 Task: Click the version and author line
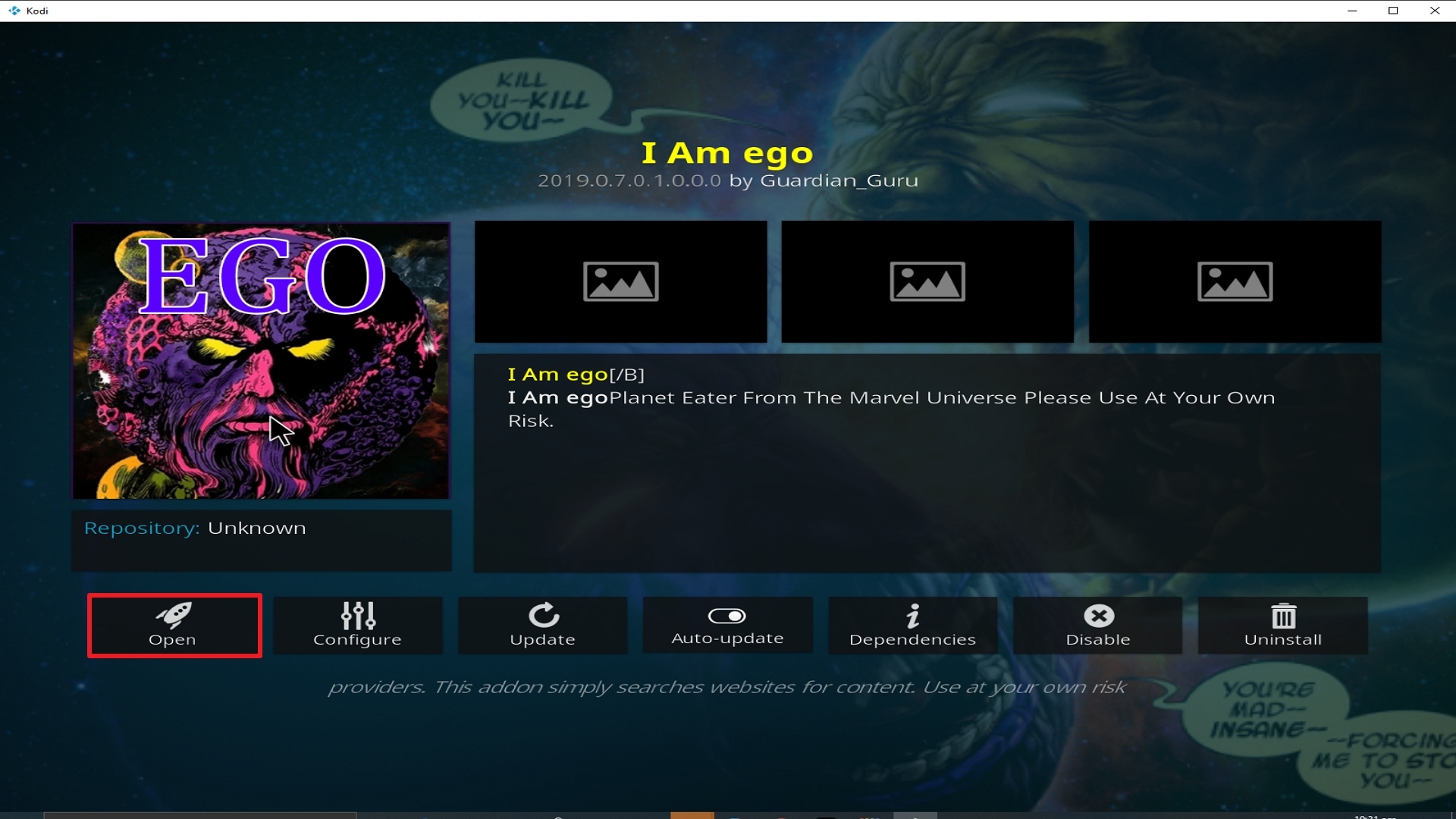coord(728,180)
